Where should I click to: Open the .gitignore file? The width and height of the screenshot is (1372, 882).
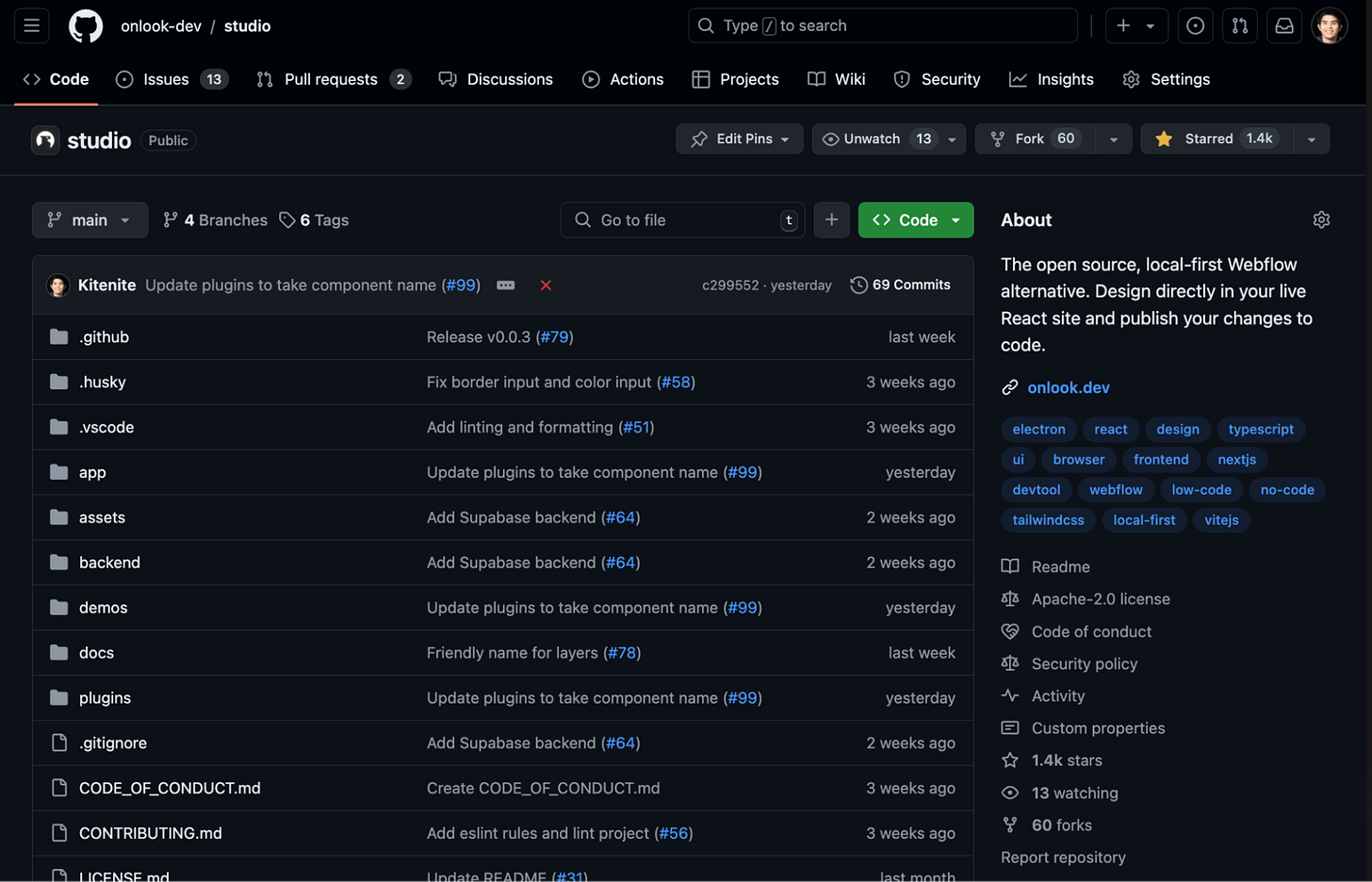pos(113,743)
